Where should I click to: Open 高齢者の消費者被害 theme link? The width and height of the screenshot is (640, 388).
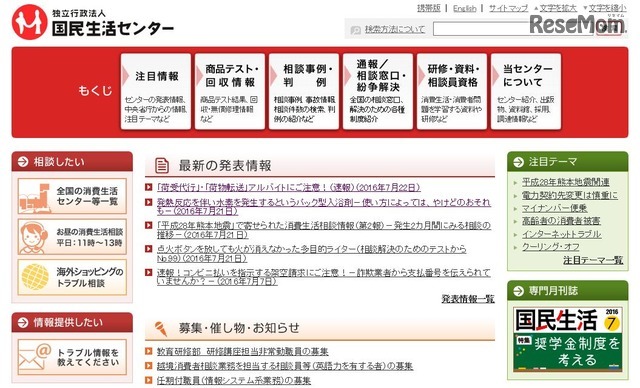tap(561, 221)
